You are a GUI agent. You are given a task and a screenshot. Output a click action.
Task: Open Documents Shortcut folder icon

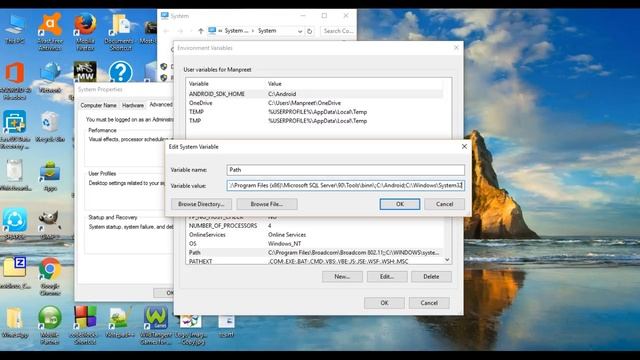119,32
